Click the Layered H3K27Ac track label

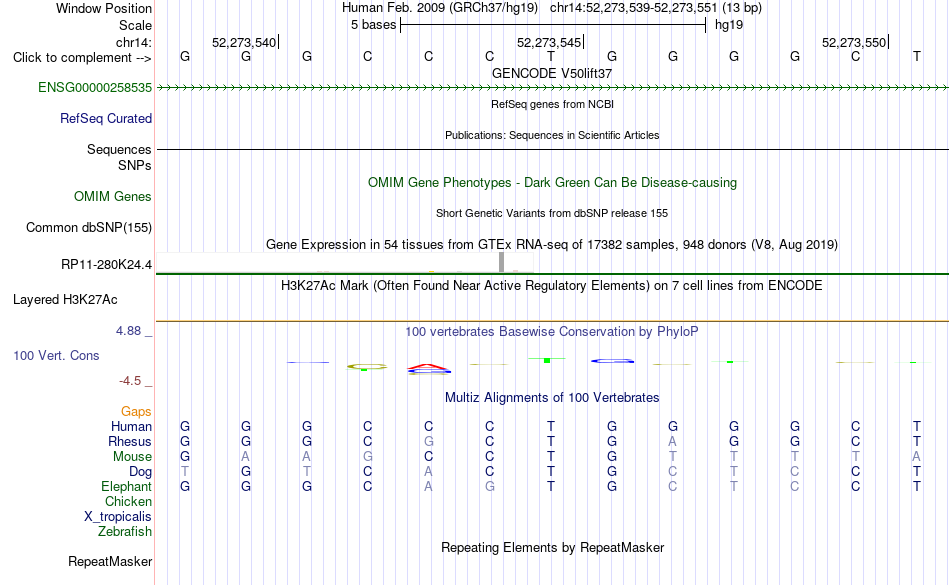tap(65, 300)
